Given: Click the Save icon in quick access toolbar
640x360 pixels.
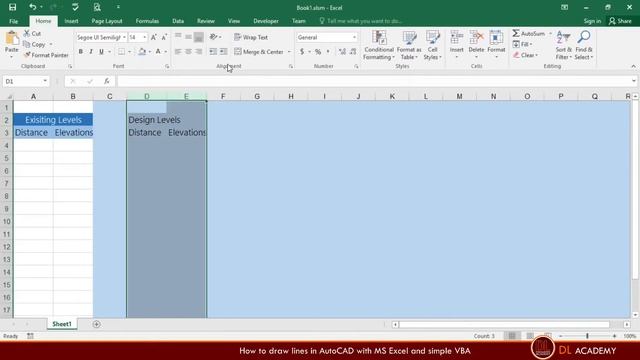Looking at the screenshot, I should point(12,7).
